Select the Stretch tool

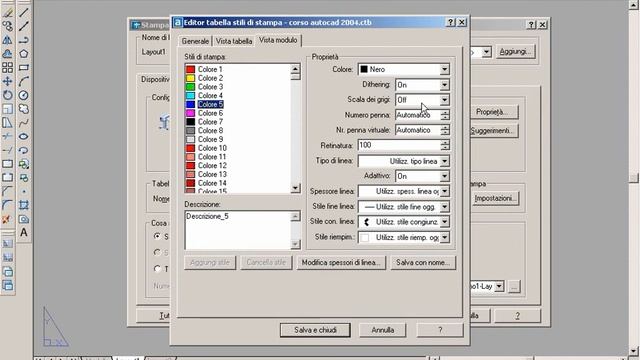7,122
